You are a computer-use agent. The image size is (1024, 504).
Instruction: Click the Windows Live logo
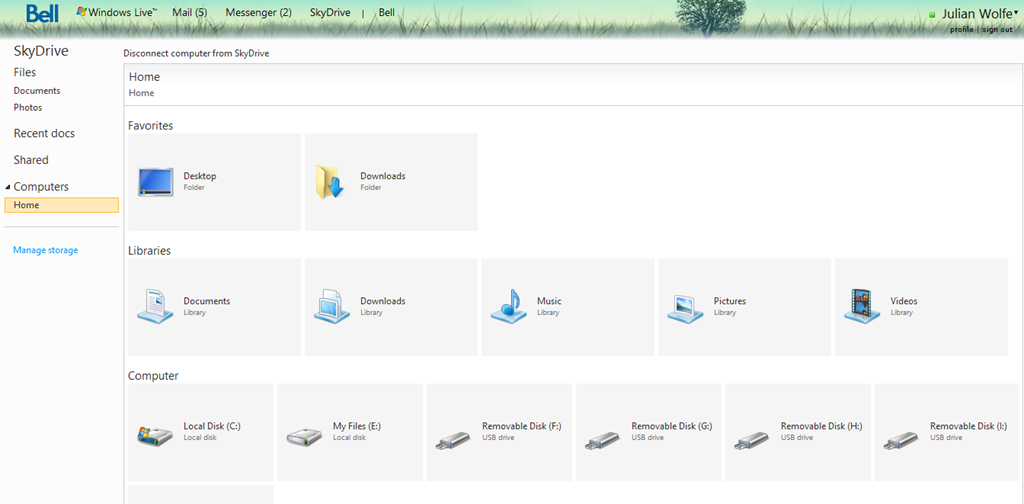point(117,12)
